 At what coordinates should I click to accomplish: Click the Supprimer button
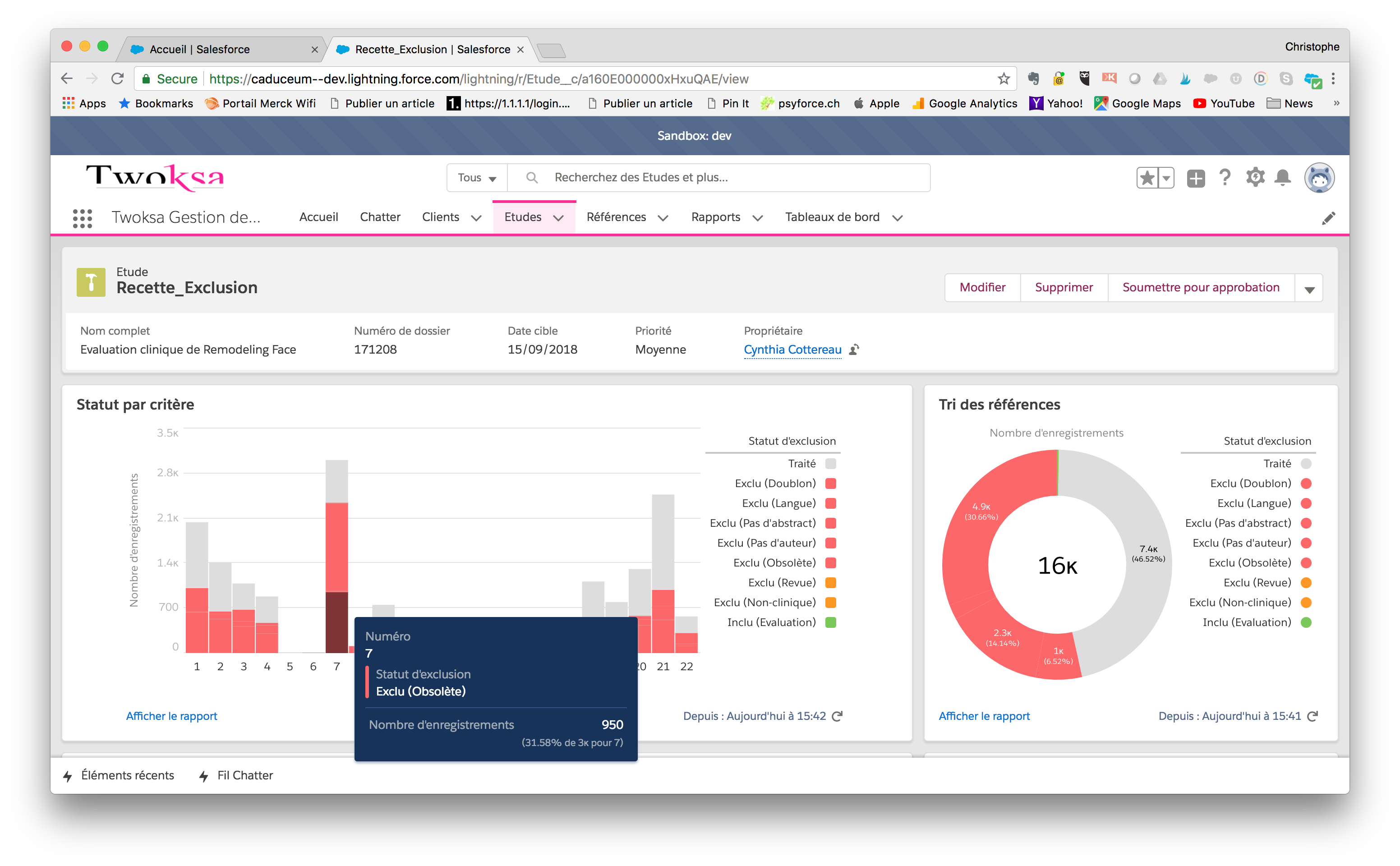(1064, 287)
